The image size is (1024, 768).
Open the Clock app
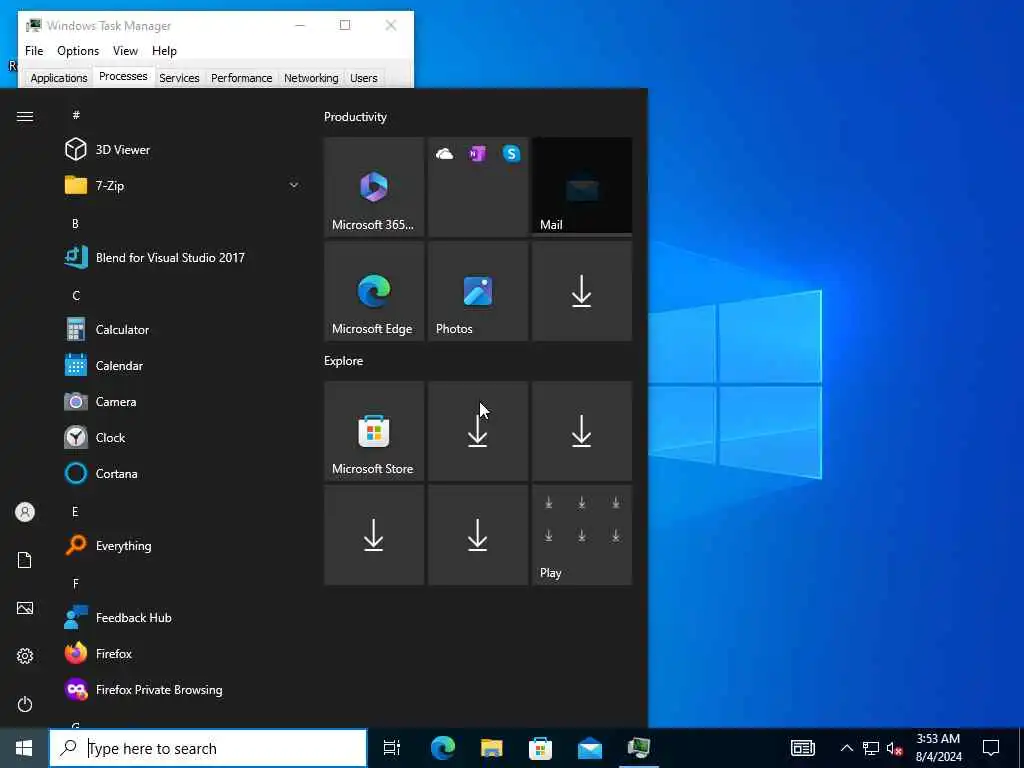183,438
